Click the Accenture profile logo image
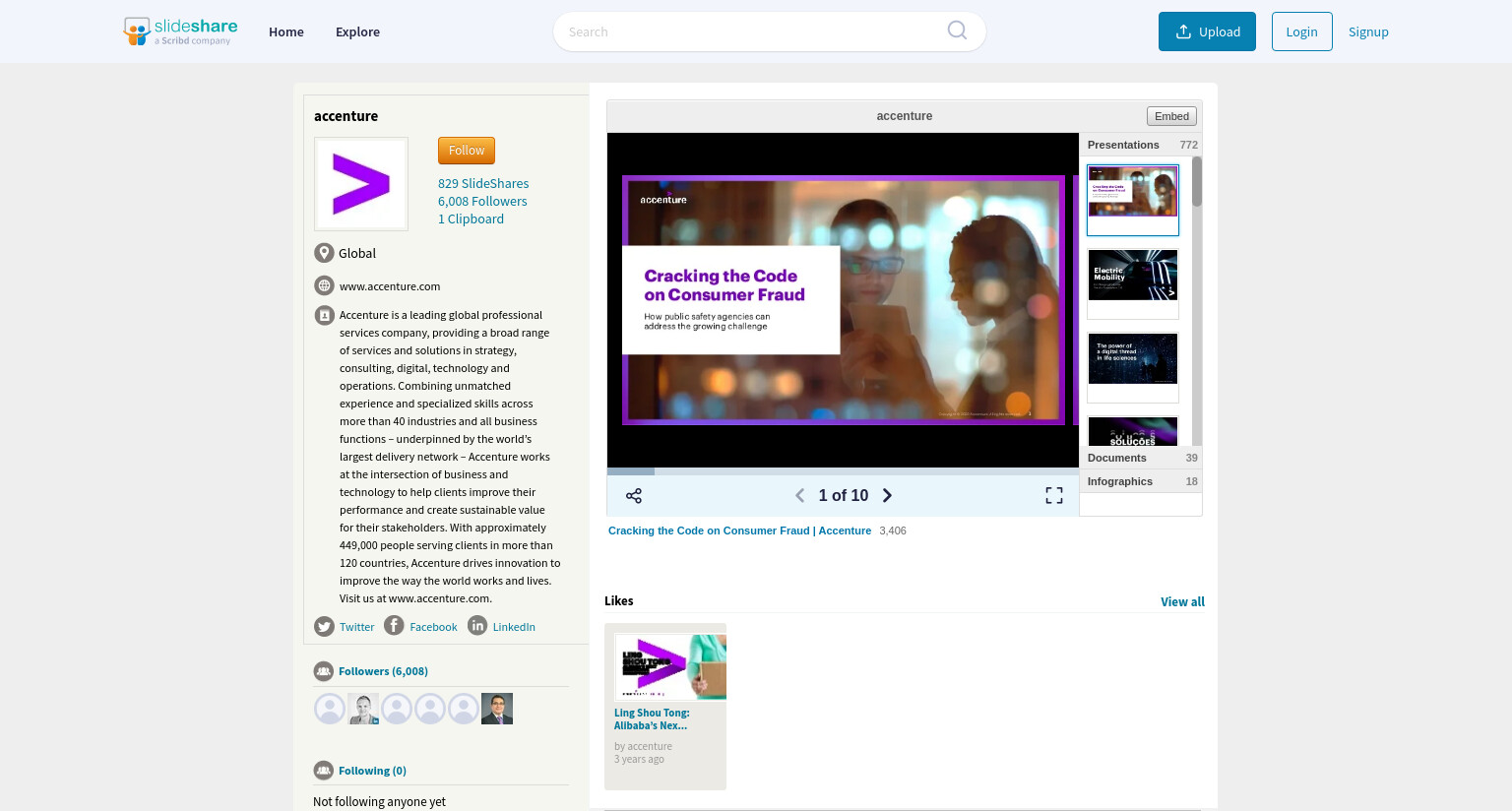Image resolution: width=1512 pixels, height=811 pixels. point(361,184)
